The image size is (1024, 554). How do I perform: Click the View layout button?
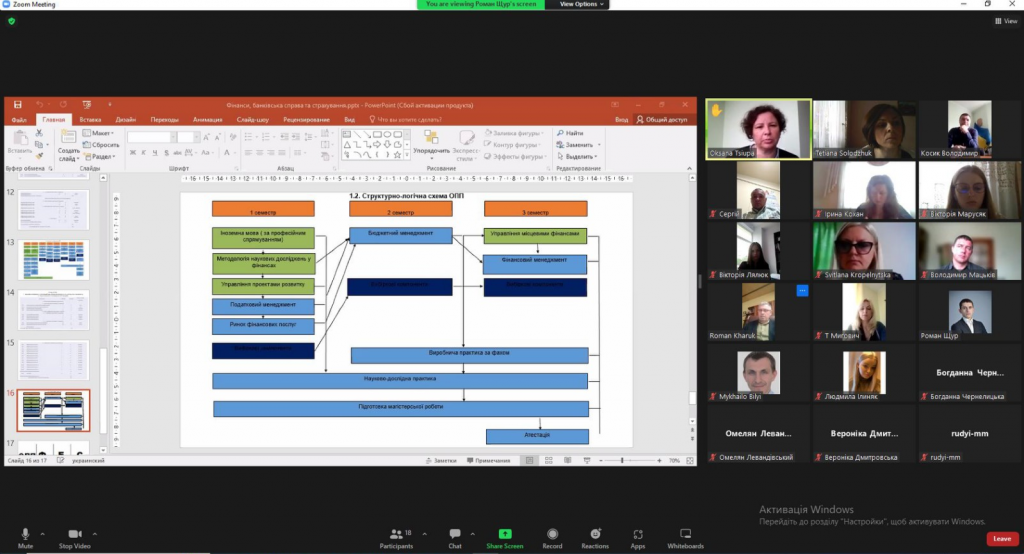pos(1005,21)
